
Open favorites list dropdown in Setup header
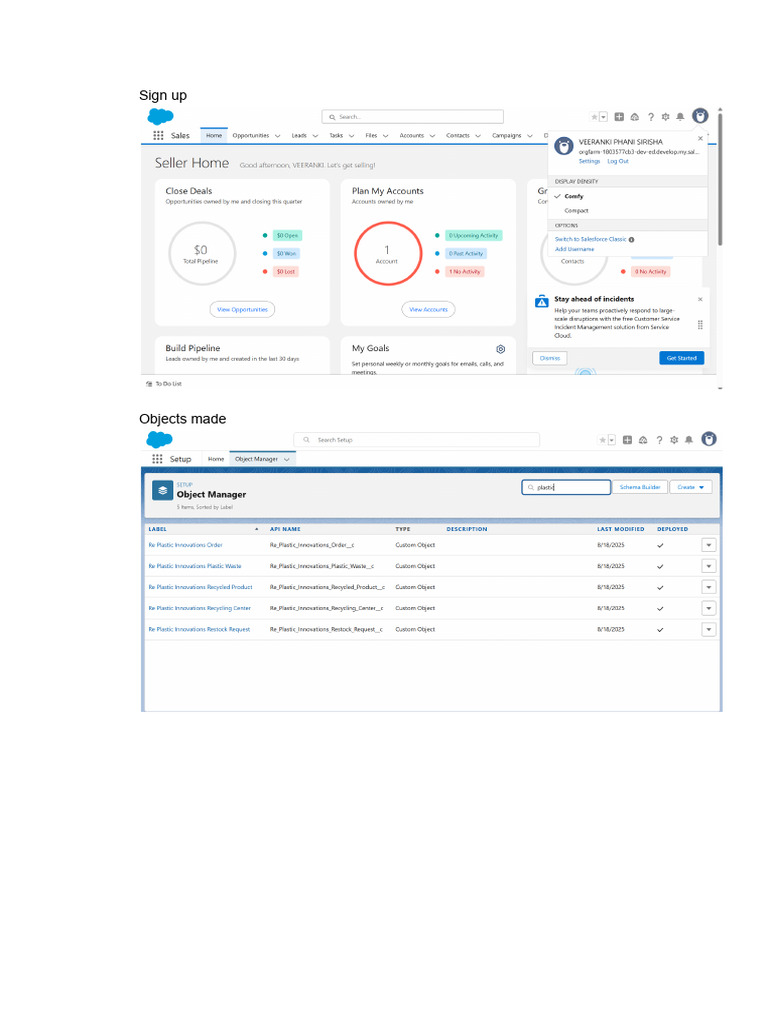pyautogui.click(x=612, y=440)
